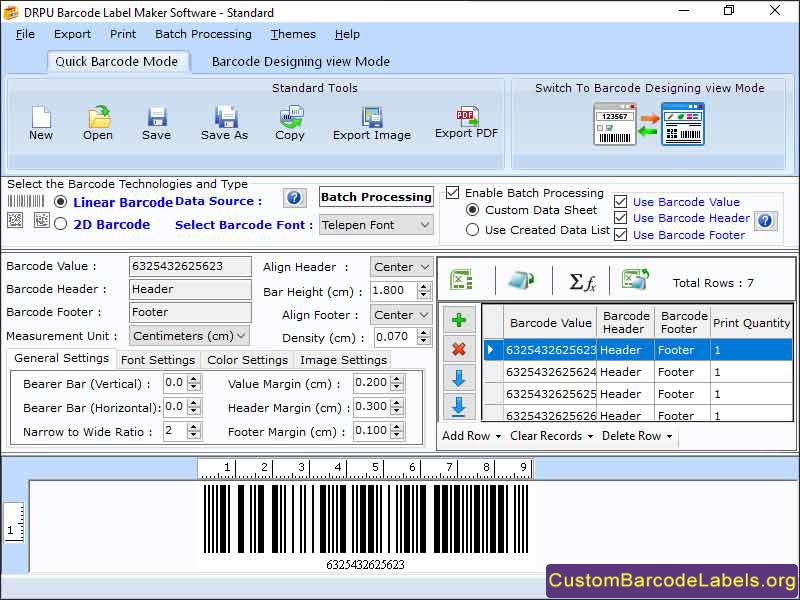Adjust Header Margin spinner arrows
The width and height of the screenshot is (800, 600).
click(397, 408)
